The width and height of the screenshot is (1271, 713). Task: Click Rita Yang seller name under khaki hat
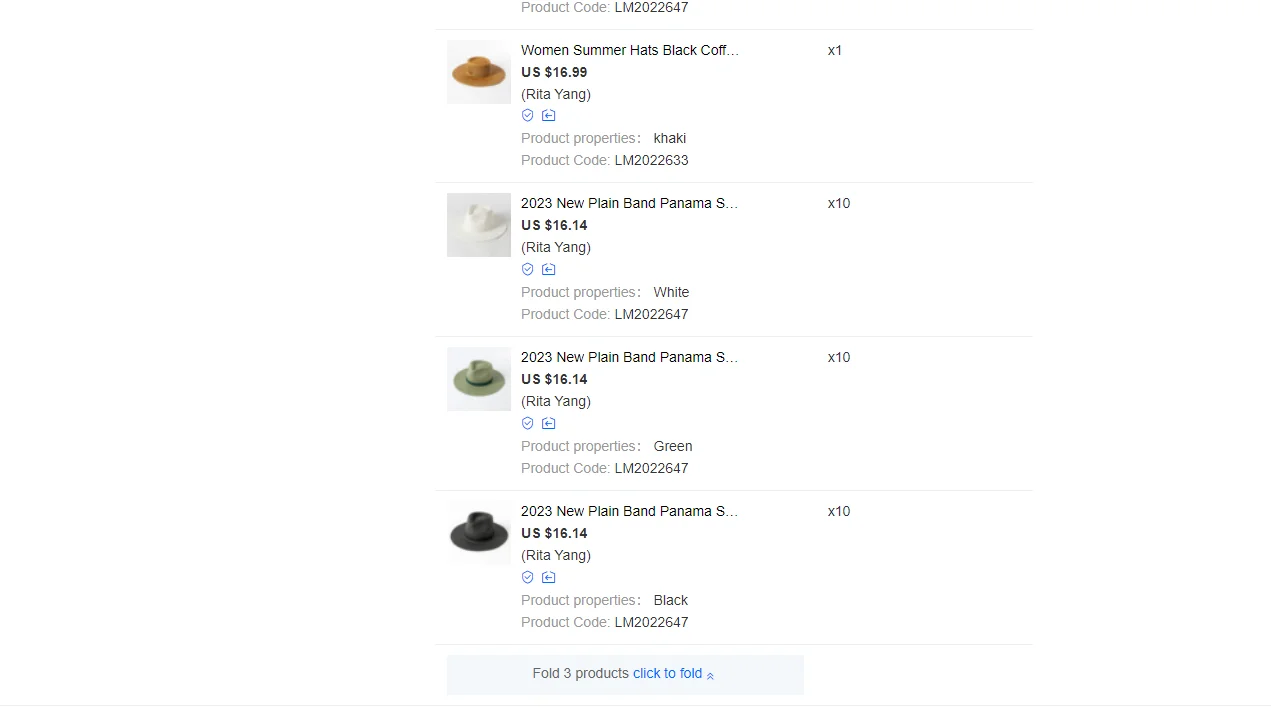(556, 94)
